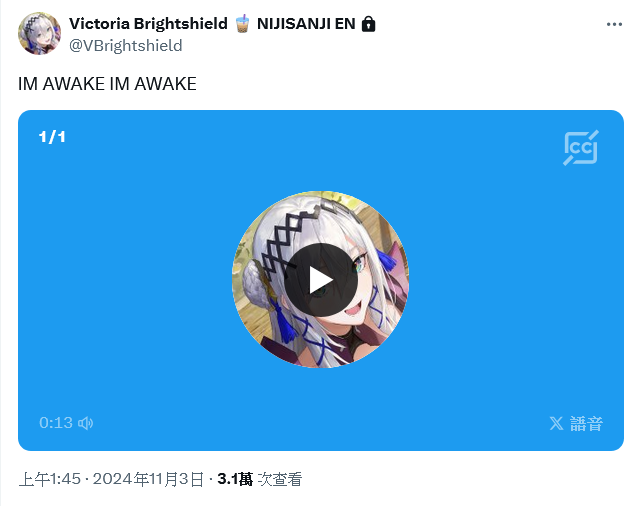Click the large circular avatar in player
This screenshot has width=641, height=506.
[x=321, y=280]
